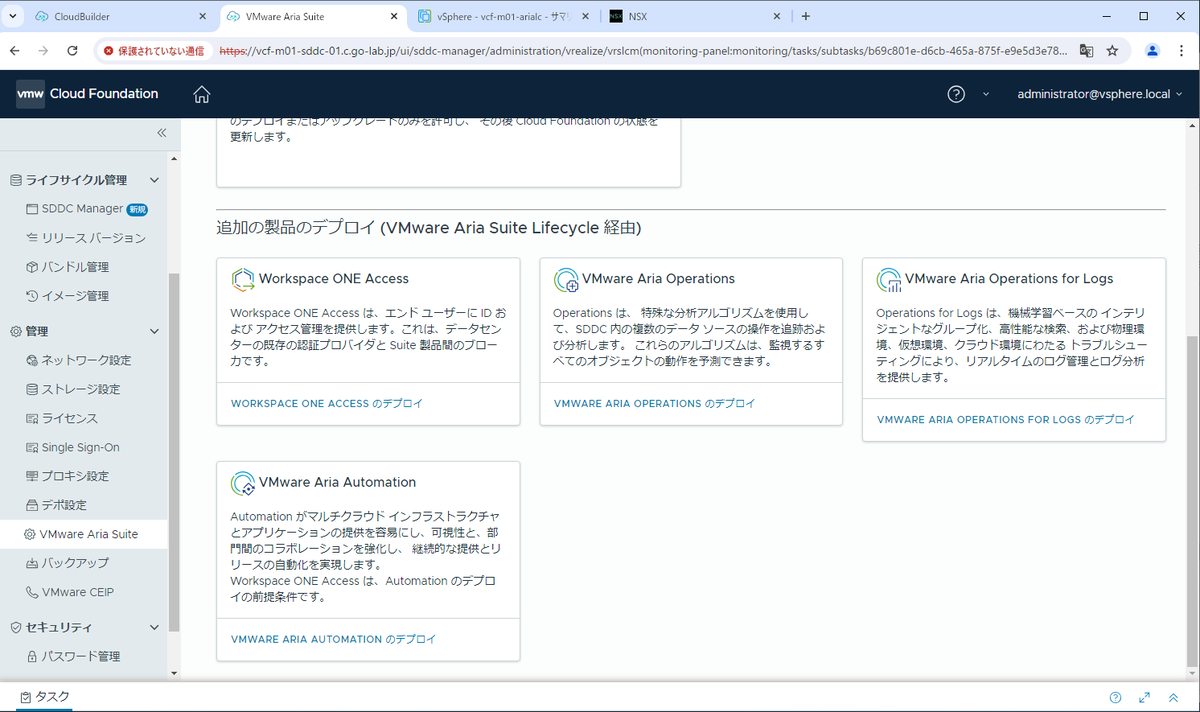Open the tab search dropdown arrow
This screenshot has height=712, width=1200.
pos(12,17)
